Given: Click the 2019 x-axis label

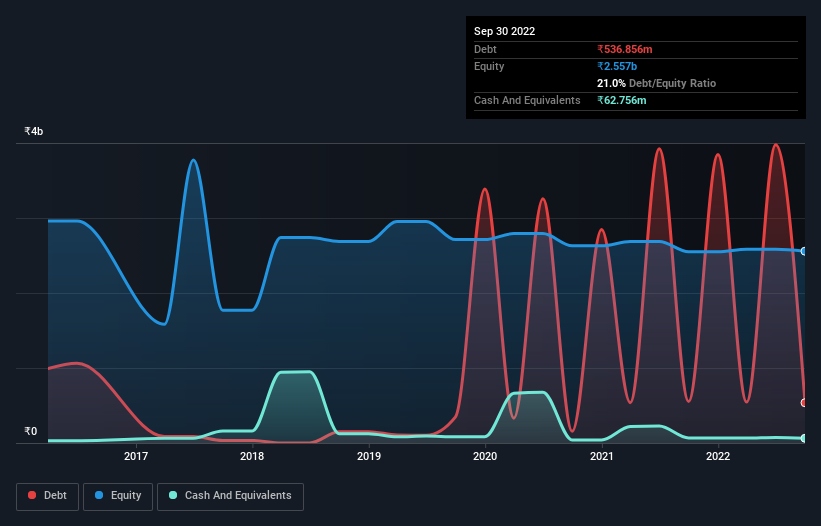Looking at the screenshot, I should [369, 456].
